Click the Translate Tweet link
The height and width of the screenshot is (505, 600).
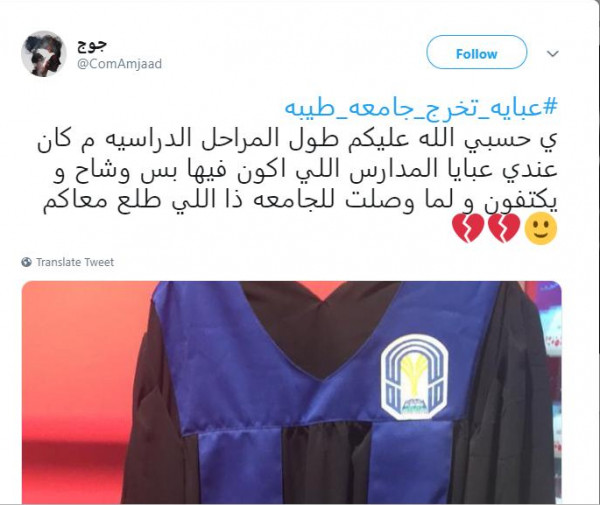pyautogui.click(x=75, y=262)
